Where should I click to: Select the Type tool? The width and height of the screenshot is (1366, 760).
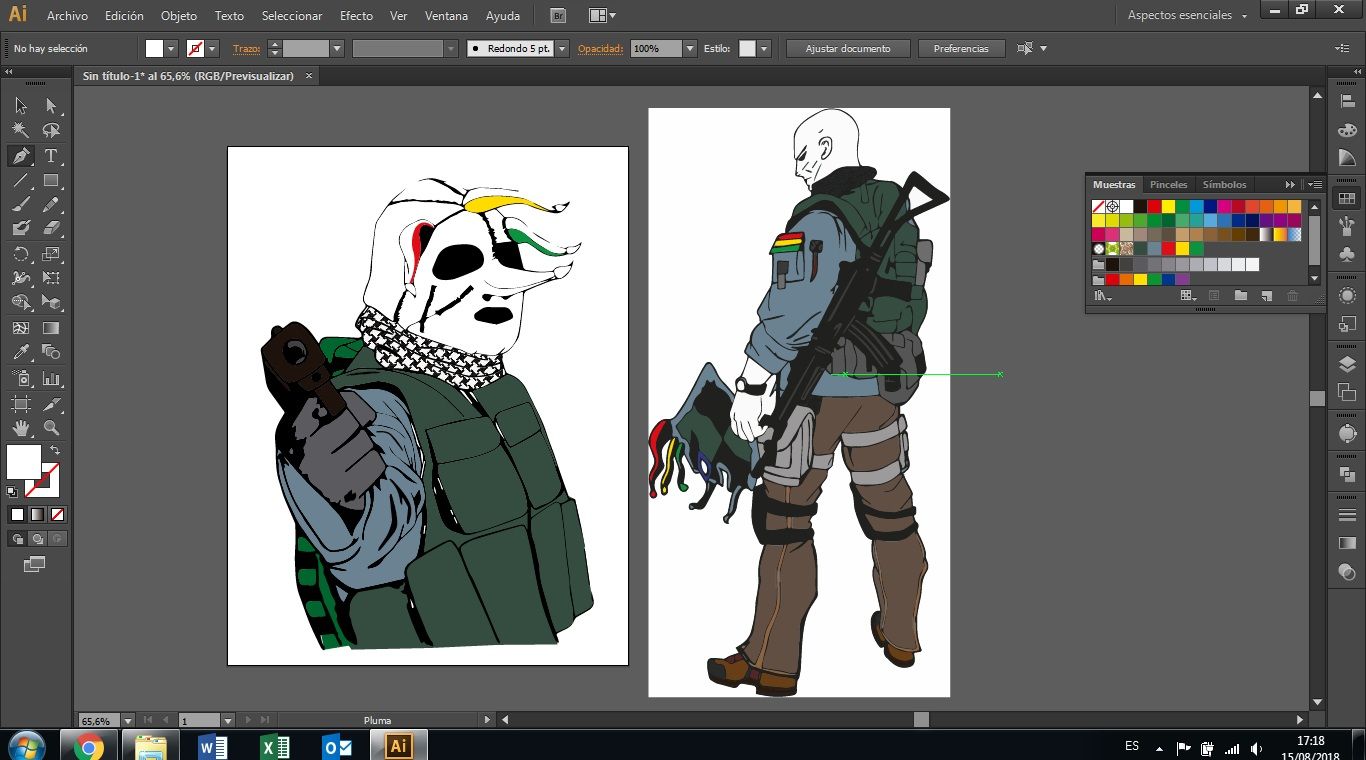click(51, 156)
